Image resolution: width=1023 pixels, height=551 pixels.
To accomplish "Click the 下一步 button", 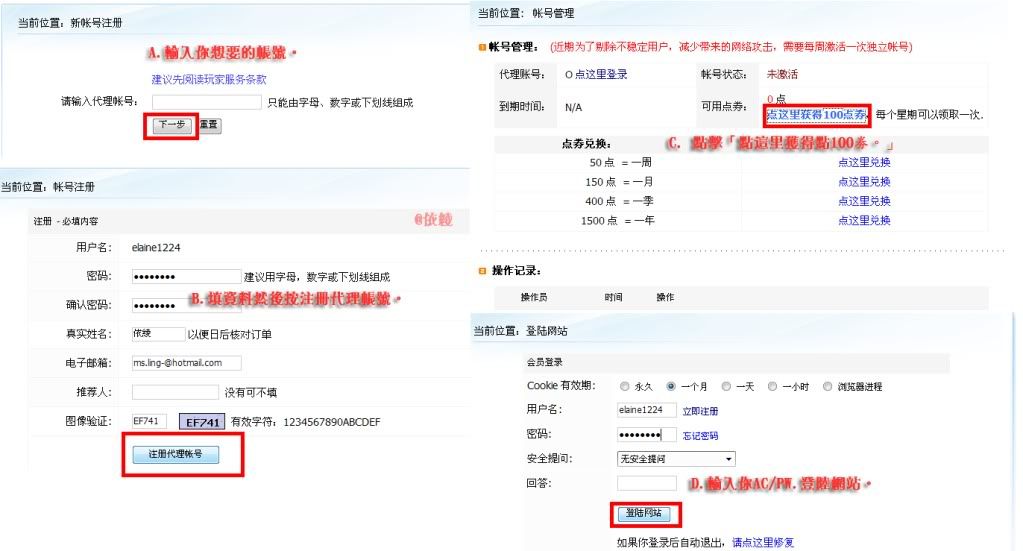I will pos(172,125).
